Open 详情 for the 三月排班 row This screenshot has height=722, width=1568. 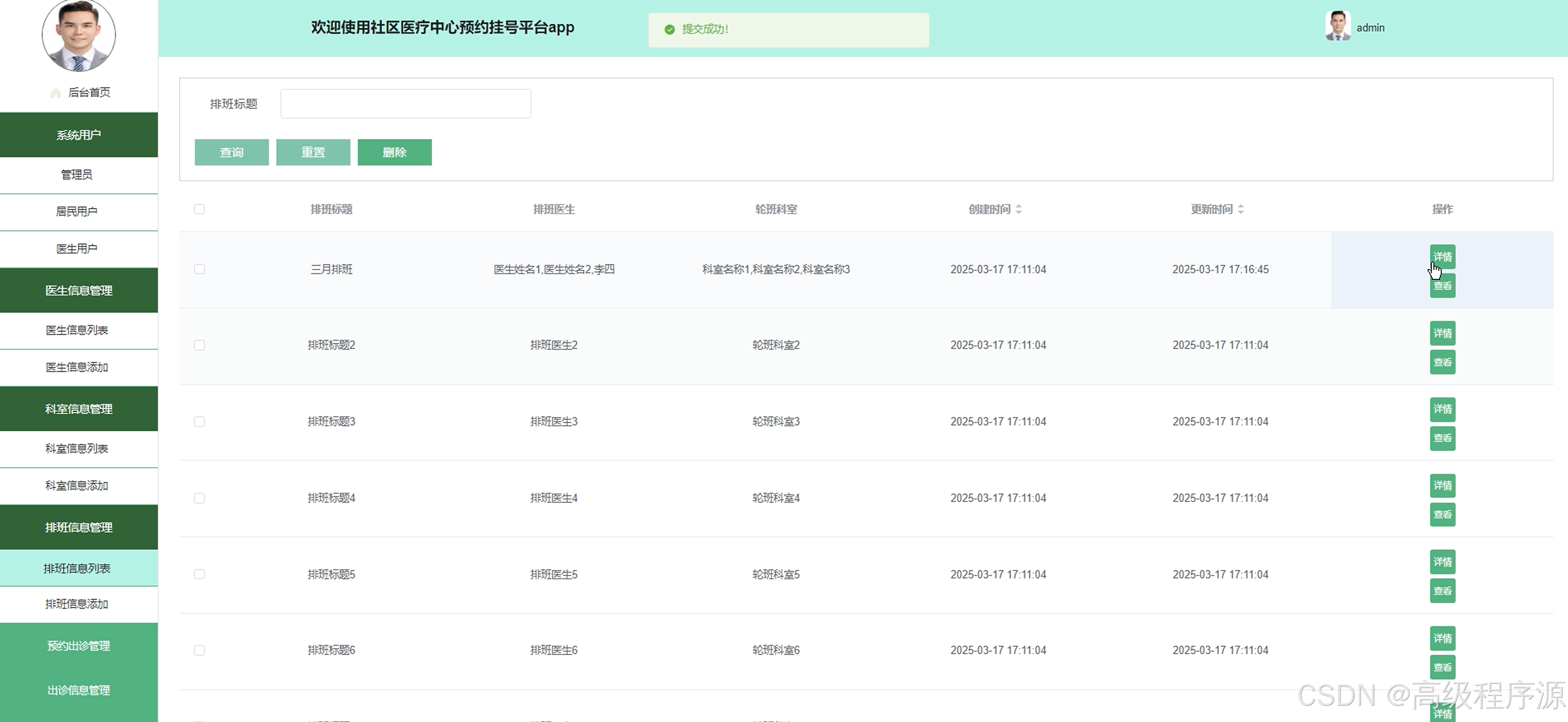pyautogui.click(x=1442, y=256)
